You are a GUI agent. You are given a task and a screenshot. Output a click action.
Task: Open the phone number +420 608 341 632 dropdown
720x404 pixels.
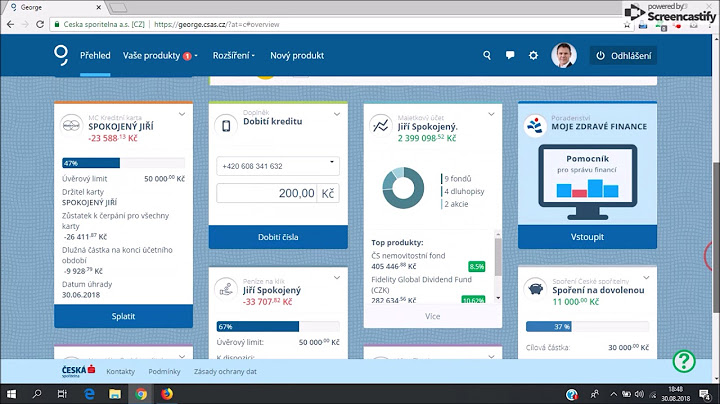[278, 166]
